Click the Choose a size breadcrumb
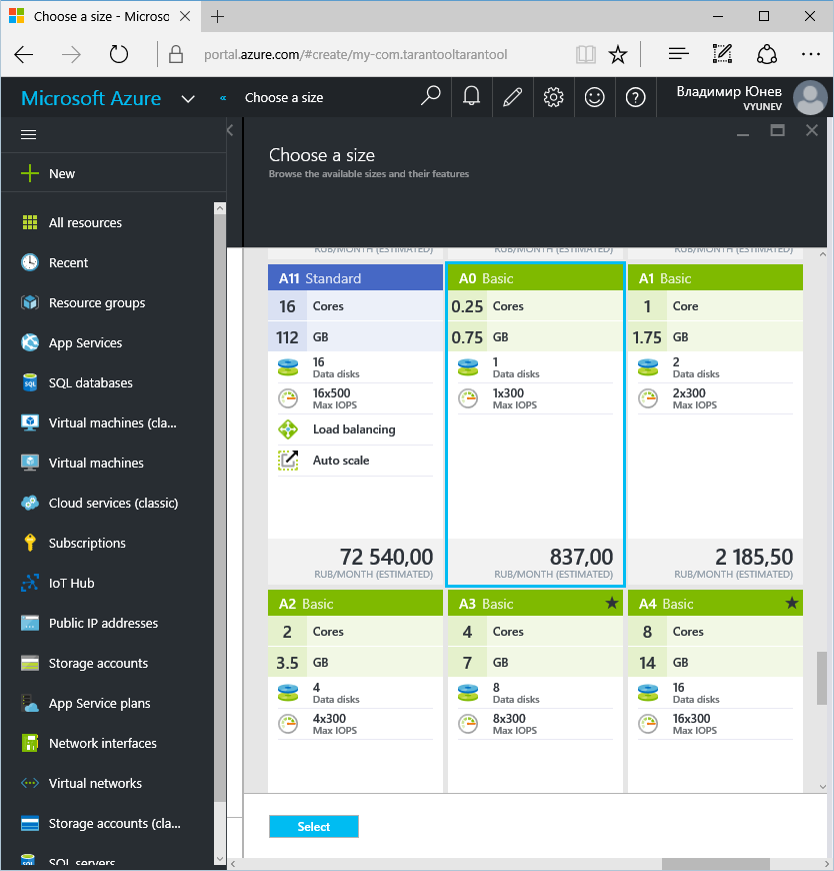The width and height of the screenshot is (834, 871). point(284,97)
